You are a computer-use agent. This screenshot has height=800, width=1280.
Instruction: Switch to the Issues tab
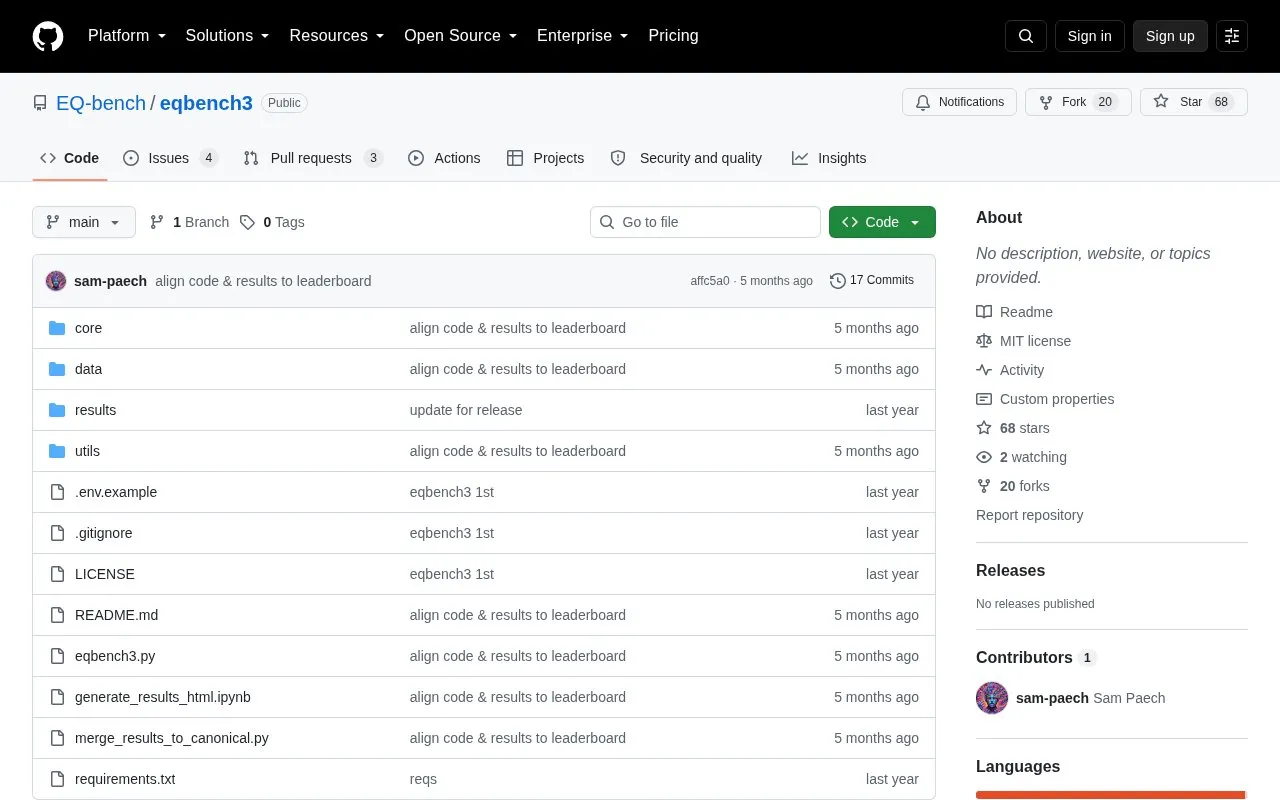pyautogui.click(x=170, y=158)
